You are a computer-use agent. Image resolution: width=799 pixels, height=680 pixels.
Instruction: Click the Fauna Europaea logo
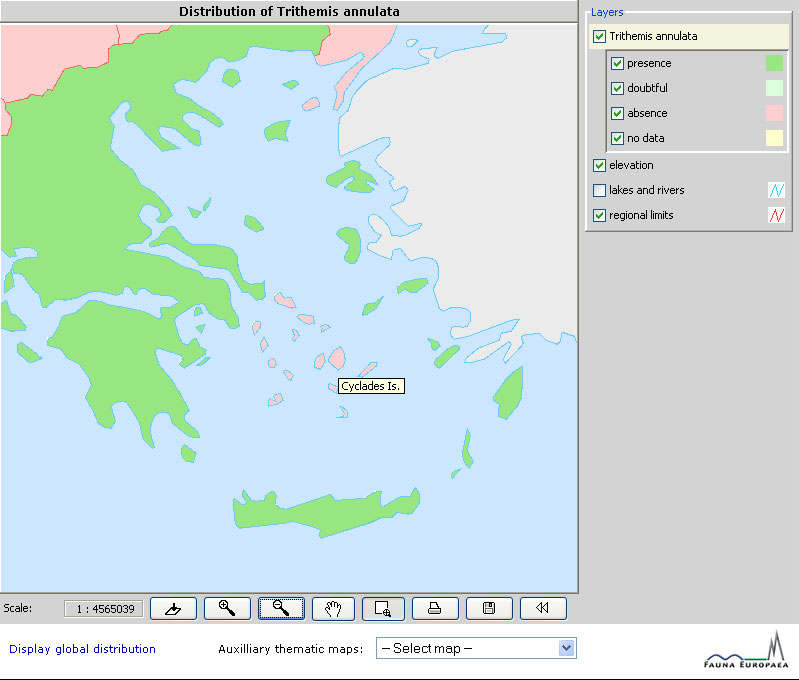coord(747,650)
